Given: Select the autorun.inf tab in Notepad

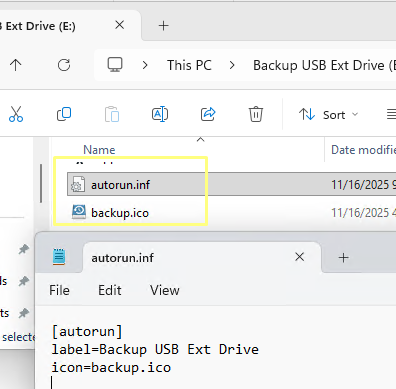Looking at the screenshot, I should 202,257.
